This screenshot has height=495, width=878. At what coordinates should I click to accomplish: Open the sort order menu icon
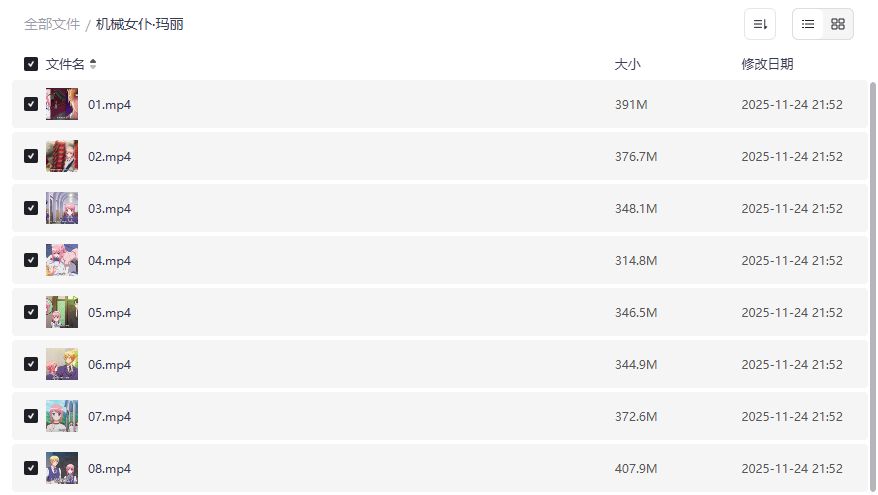pyautogui.click(x=760, y=24)
